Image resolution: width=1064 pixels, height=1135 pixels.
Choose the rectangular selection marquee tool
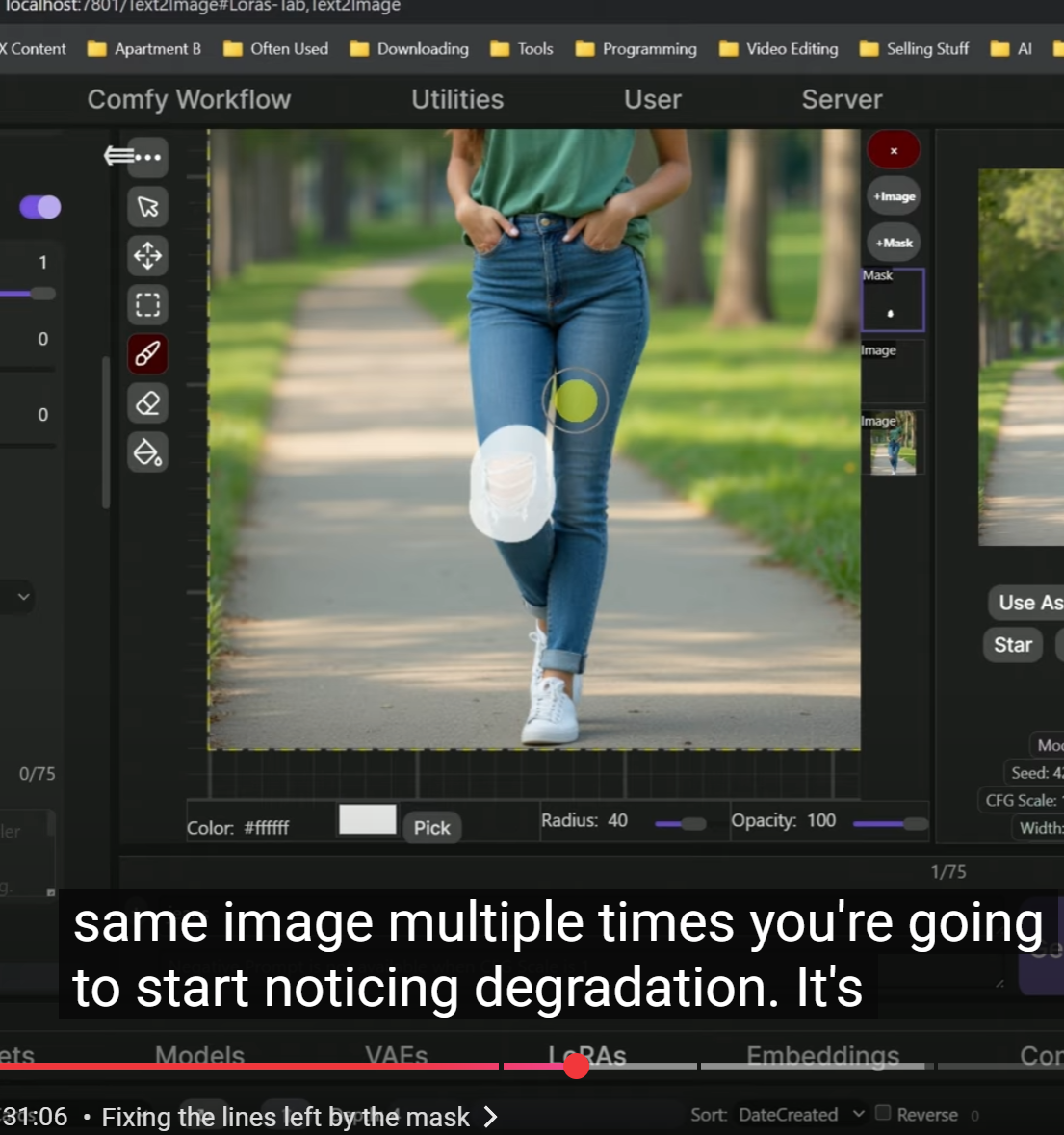(147, 305)
